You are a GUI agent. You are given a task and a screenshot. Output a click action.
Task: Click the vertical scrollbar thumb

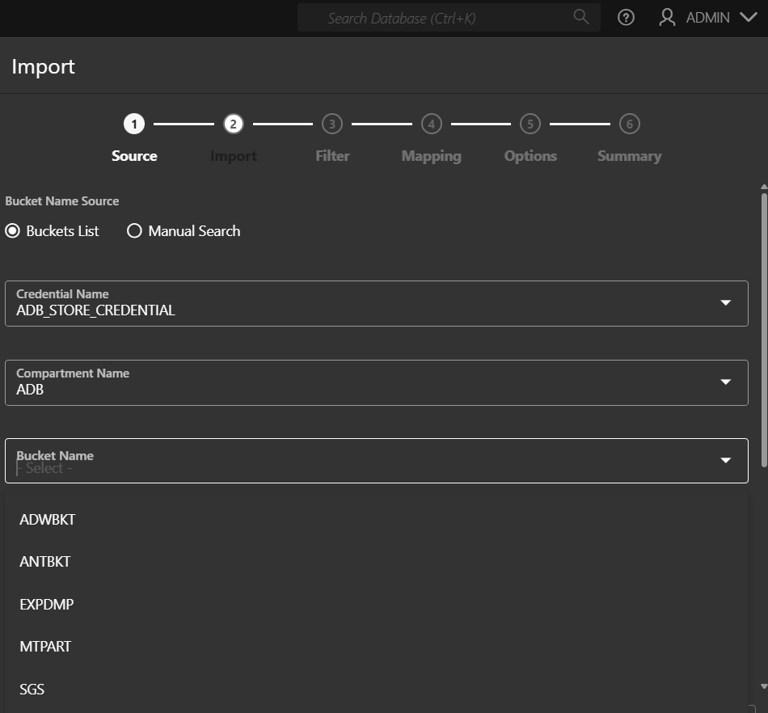coord(764,330)
